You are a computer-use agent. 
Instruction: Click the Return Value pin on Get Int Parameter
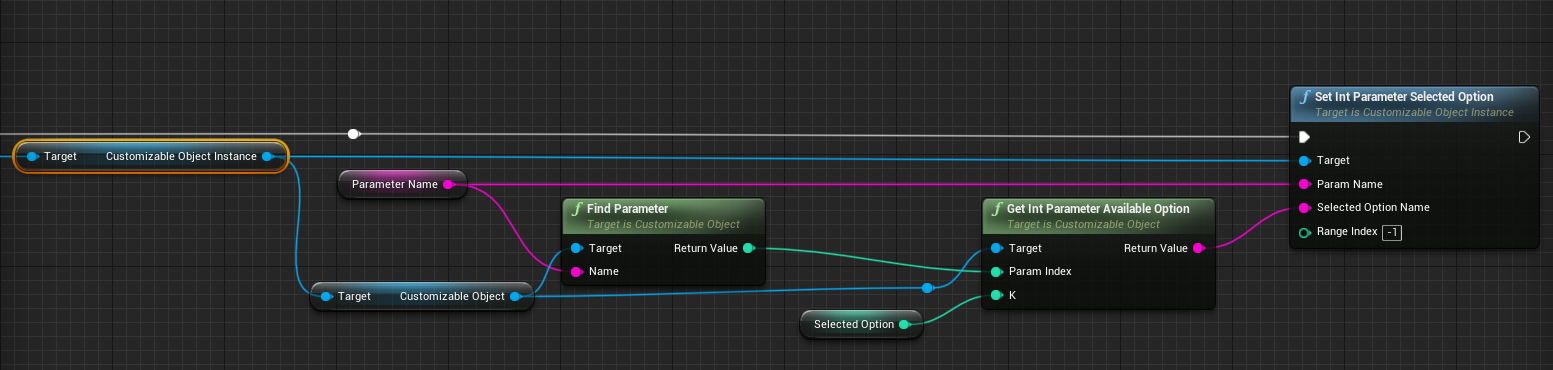[1198, 248]
